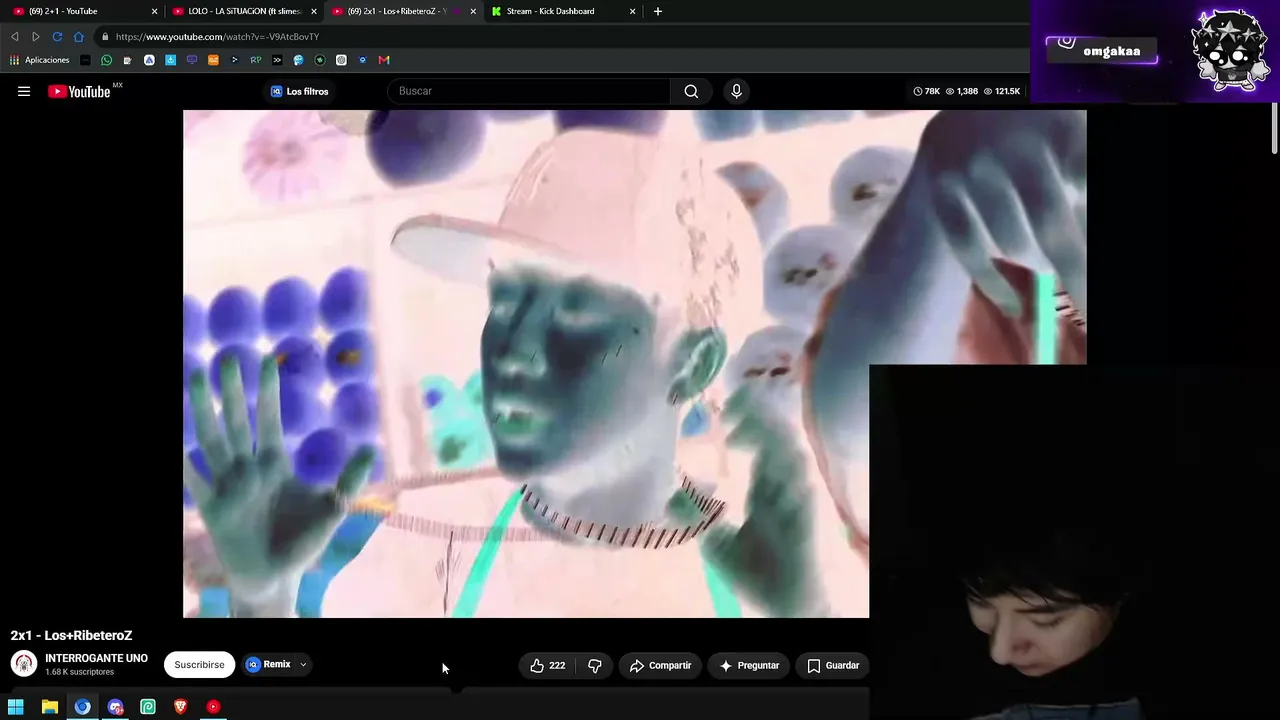Open the Los filtros extension button
This screenshot has width=1280, height=720.
coord(299,91)
